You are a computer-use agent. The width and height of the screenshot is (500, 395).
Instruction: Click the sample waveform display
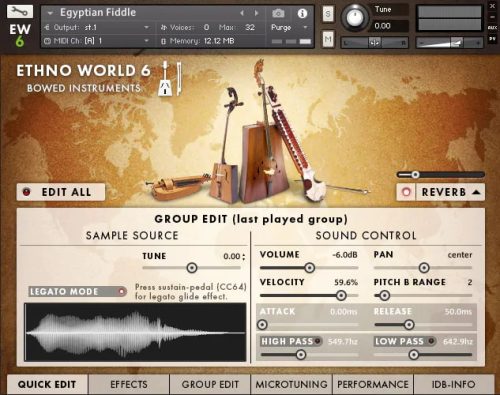(135, 332)
